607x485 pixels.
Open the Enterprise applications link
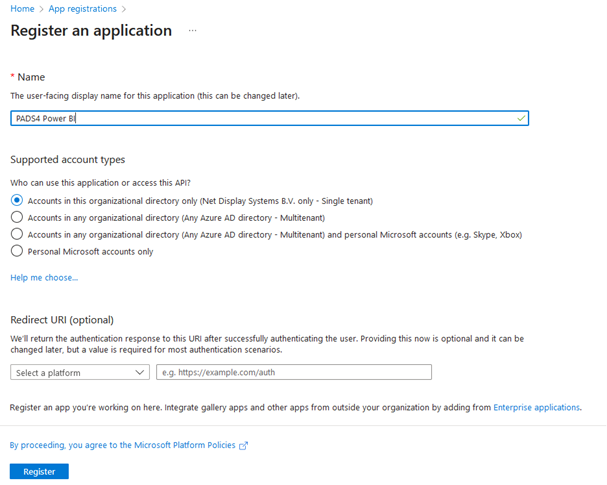(537, 407)
